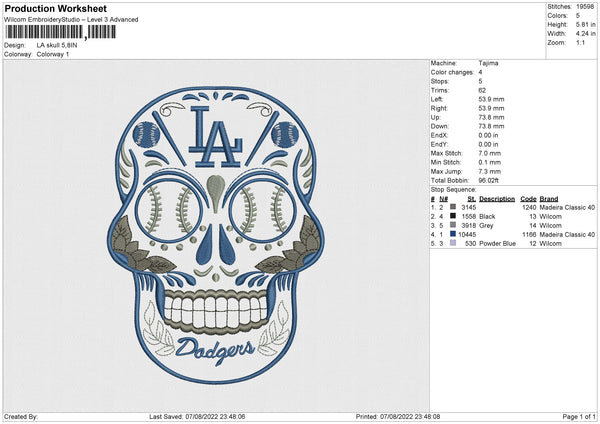The width and height of the screenshot is (600, 424).
Task: Click the Madeira Classic 40 brand in row one
Action: click(568, 207)
